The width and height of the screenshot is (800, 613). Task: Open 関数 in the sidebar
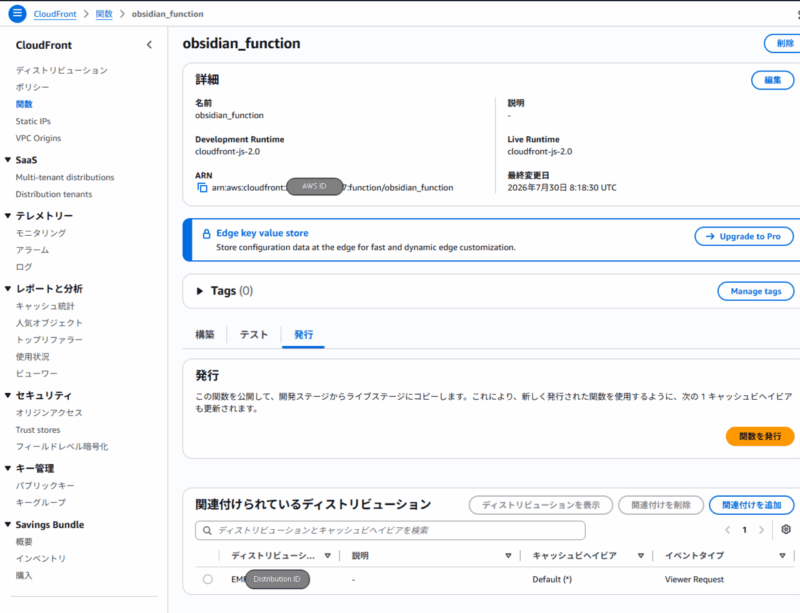click(24, 104)
